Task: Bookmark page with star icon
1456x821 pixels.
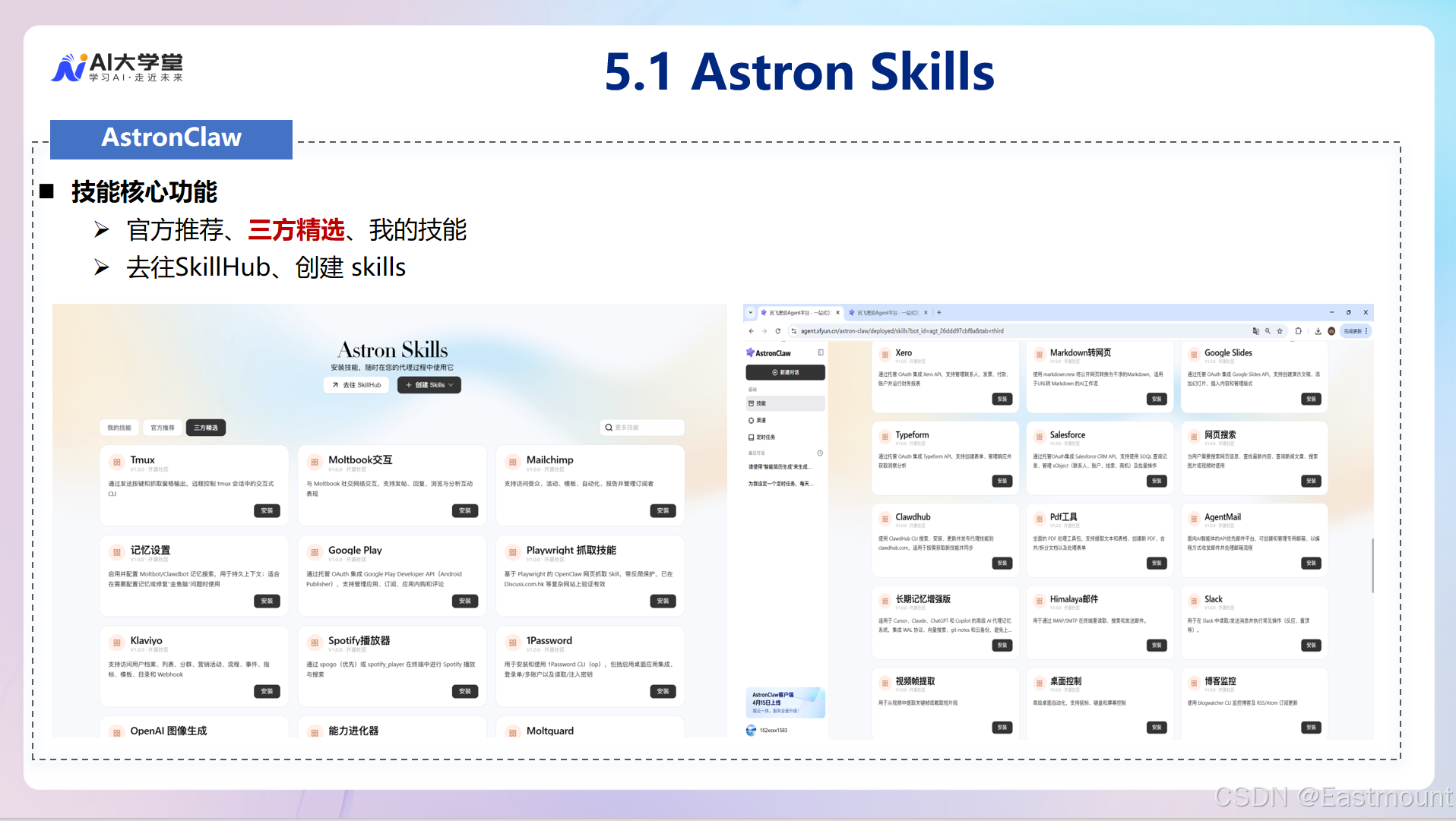Action: (1280, 331)
